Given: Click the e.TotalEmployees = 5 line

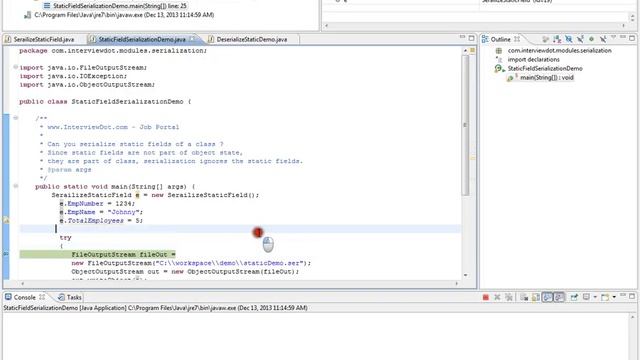Looking at the screenshot, I should coord(101,220).
